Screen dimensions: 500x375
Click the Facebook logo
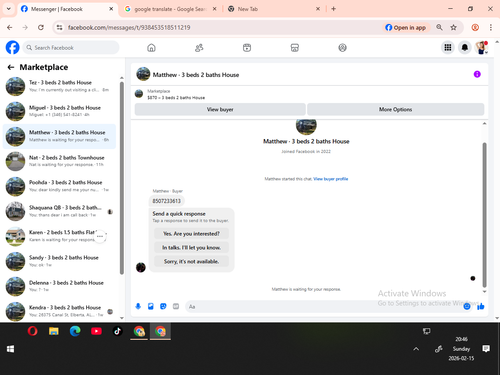[x=13, y=47]
